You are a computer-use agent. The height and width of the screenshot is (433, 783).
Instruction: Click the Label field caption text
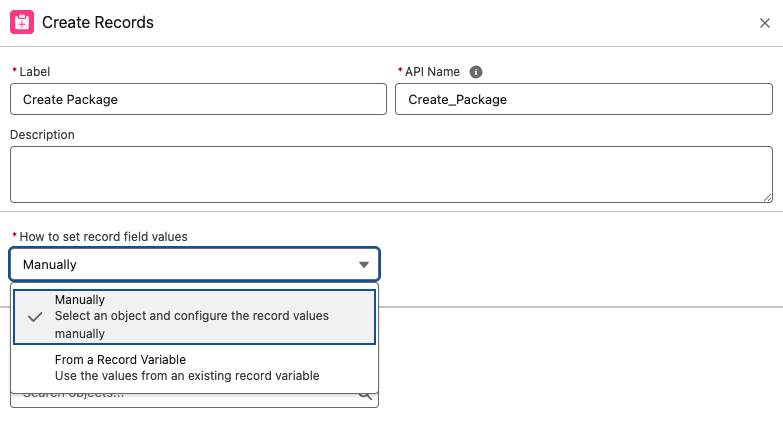[34, 72]
